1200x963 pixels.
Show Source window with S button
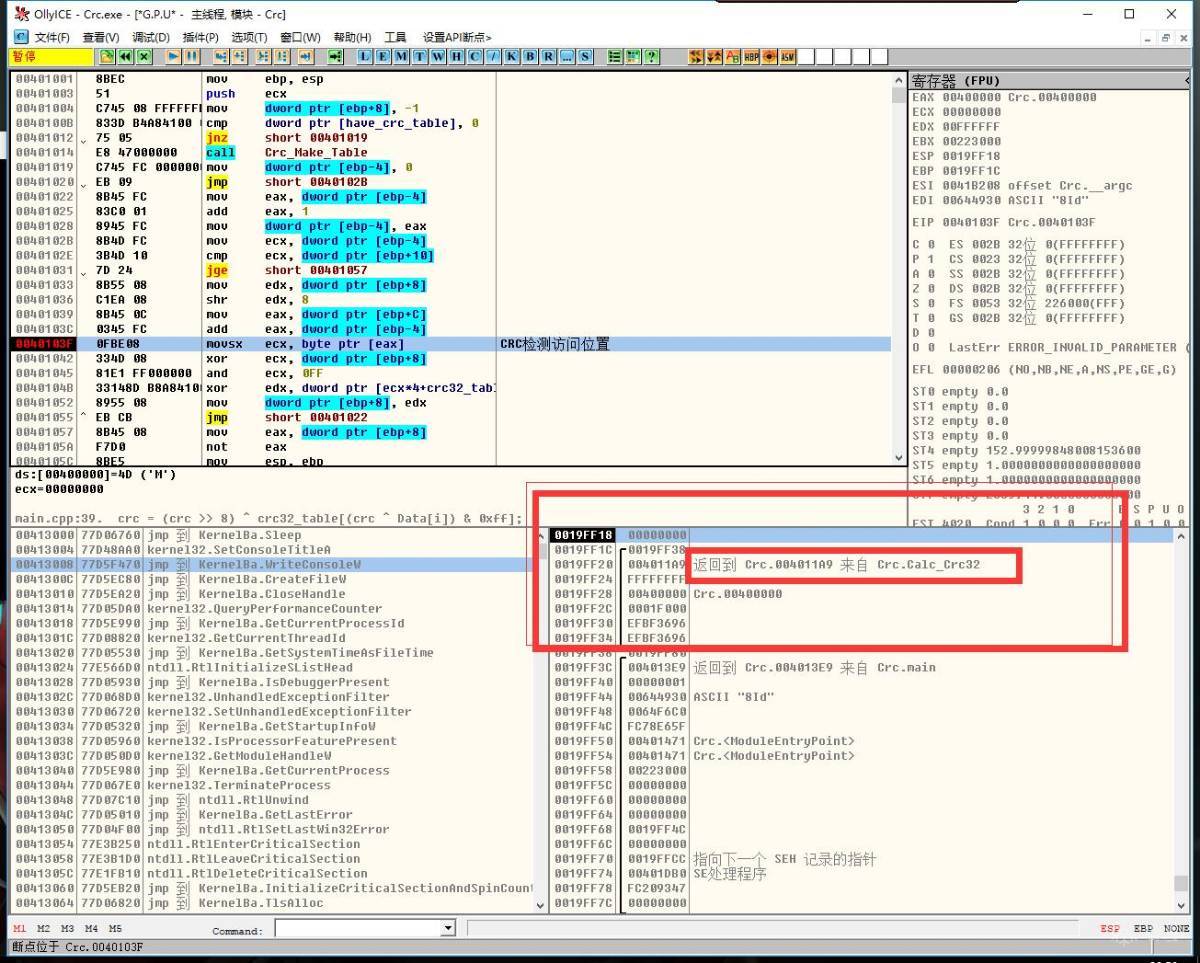pos(584,57)
